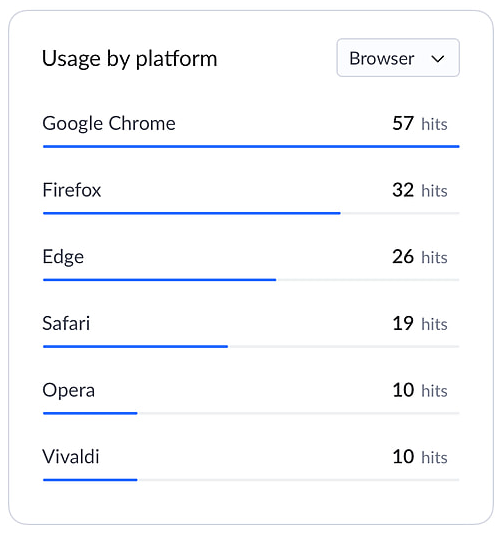Image resolution: width=504 pixels, height=537 pixels.
Task: Click the Google Chrome usage bar
Action: coord(251,147)
